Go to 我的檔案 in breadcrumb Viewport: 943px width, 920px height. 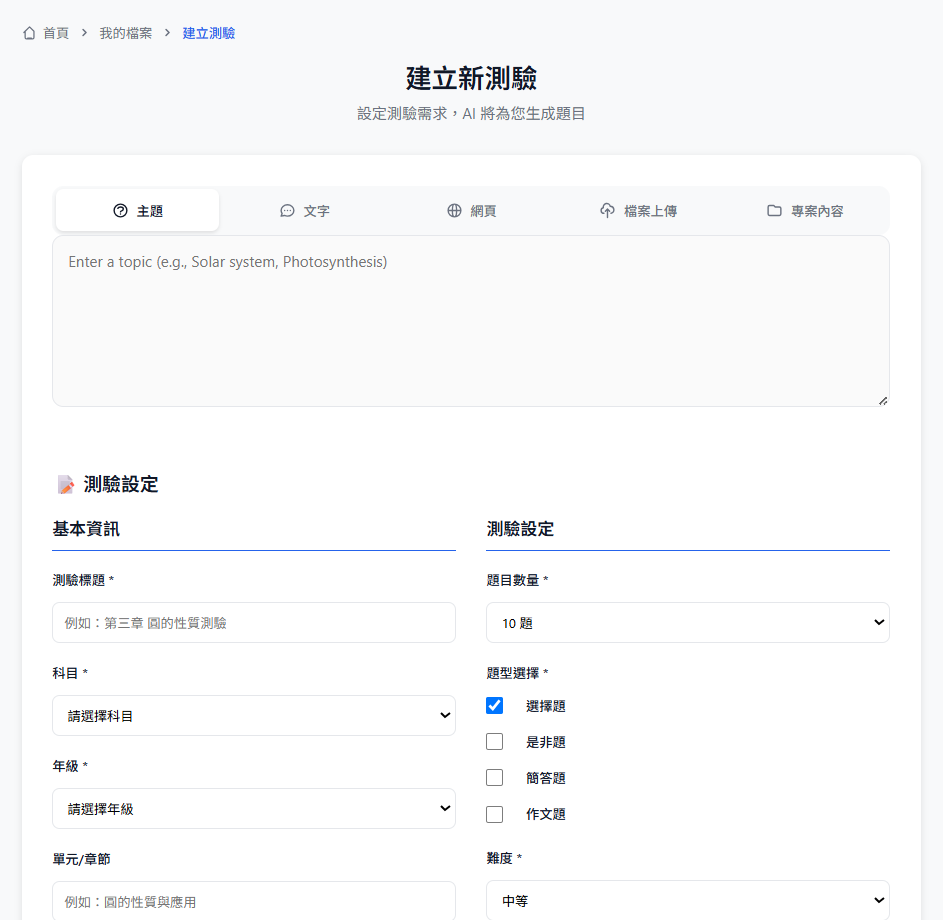click(126, 33)
